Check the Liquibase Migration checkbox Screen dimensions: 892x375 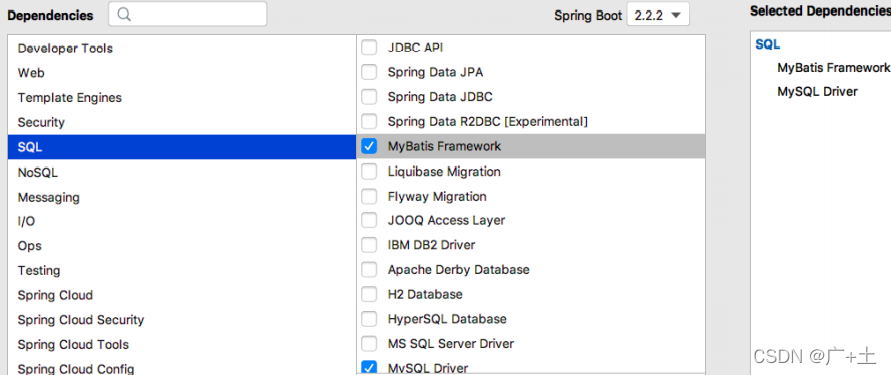tap(369, 171)
